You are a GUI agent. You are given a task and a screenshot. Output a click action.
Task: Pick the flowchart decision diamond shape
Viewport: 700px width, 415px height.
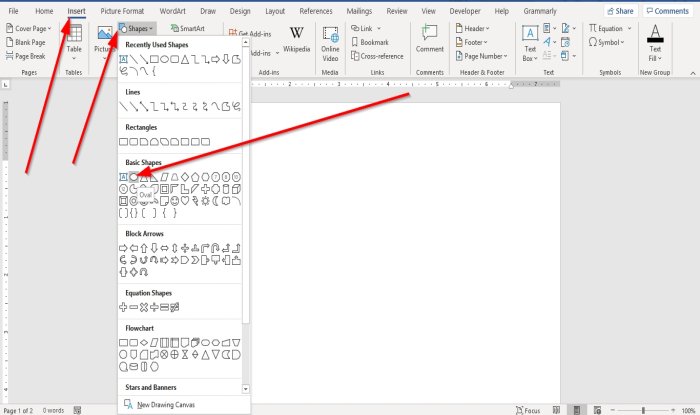click(x=144, y=343)
